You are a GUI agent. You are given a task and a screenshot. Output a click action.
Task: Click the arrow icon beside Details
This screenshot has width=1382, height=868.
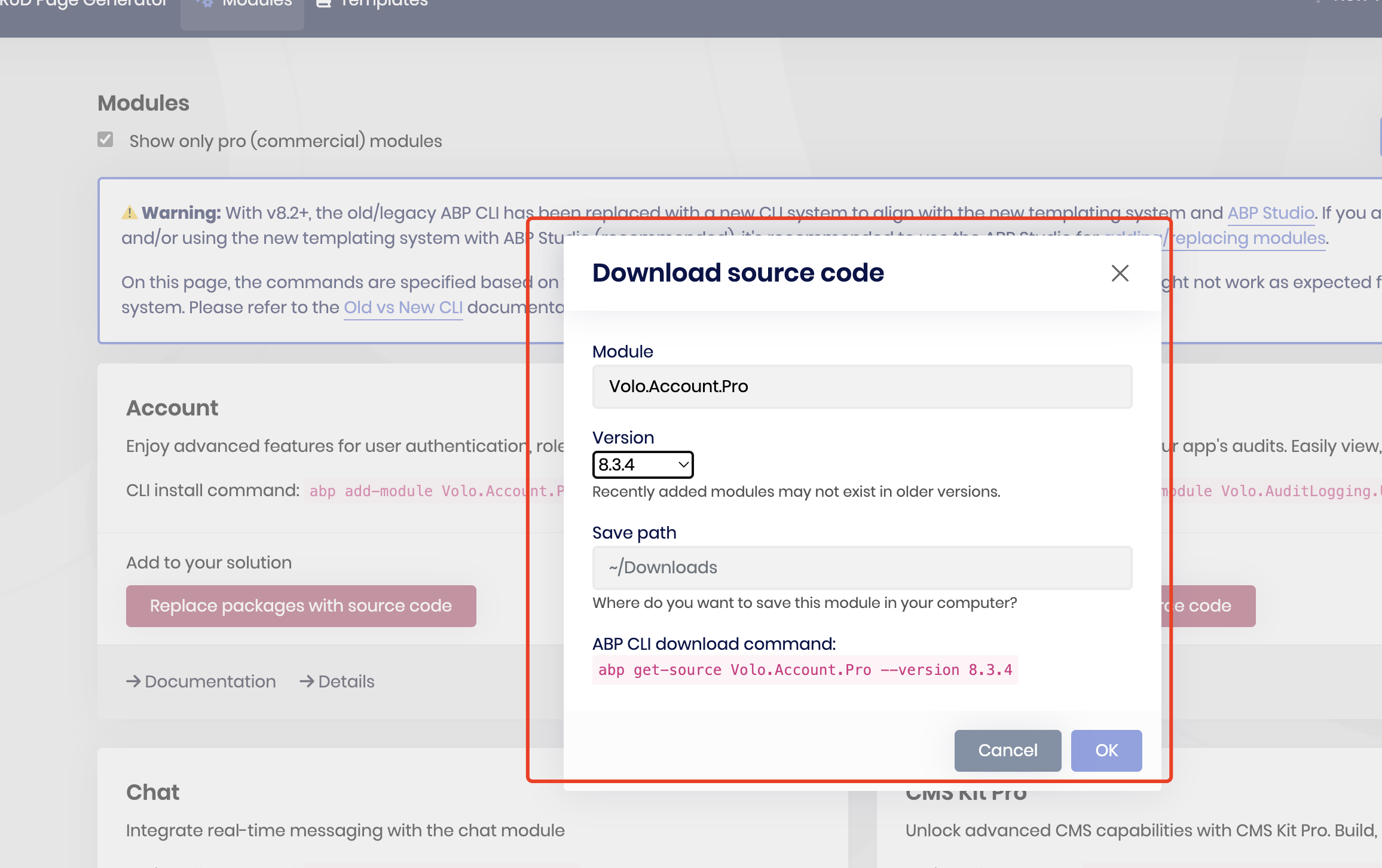tap(307, 681)
